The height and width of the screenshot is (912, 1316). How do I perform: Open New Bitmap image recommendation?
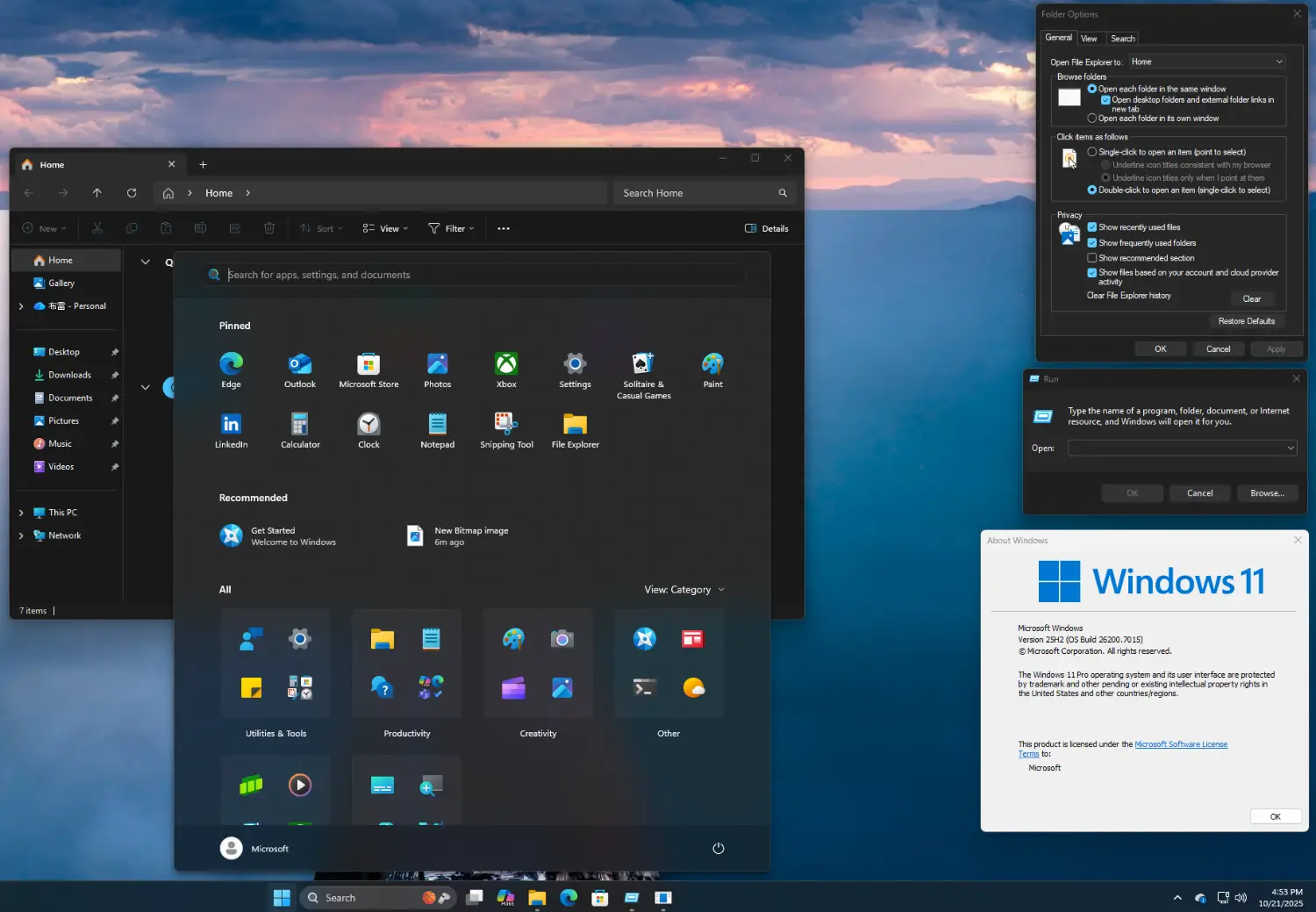(x=459, y=535)
